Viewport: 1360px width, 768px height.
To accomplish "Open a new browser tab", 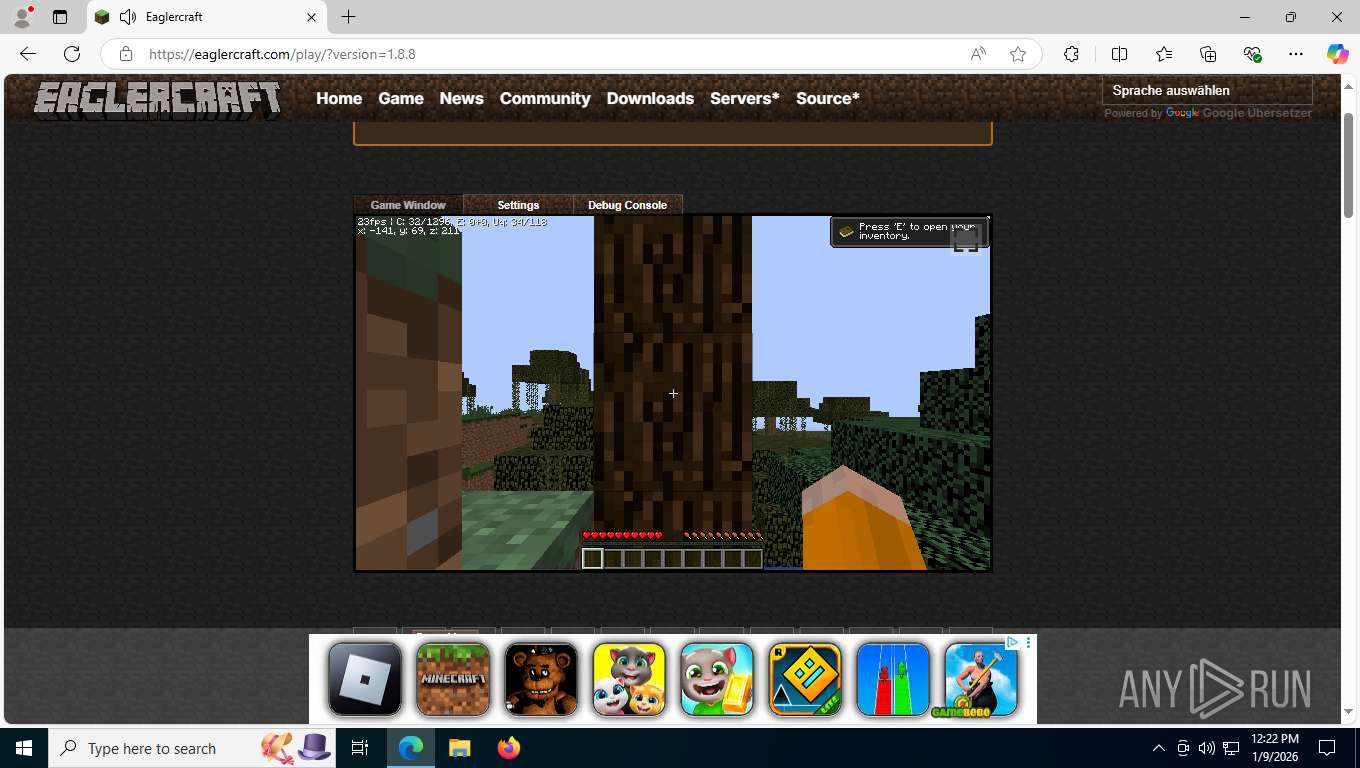I will coord(348,17).
